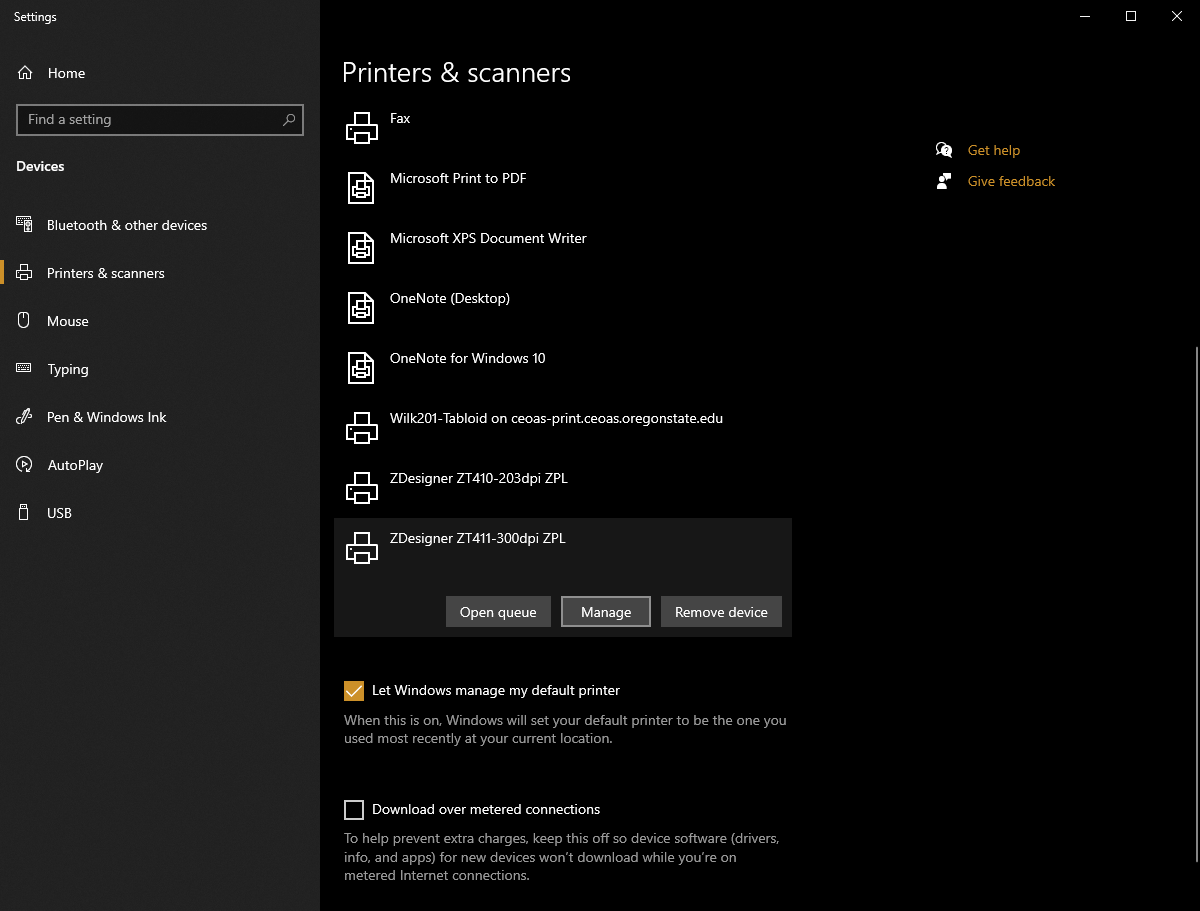Open the Bluetooth & other devices page
Image resolution: width=1200 pixels, height=911 pixels.
[x=127, y=225]
